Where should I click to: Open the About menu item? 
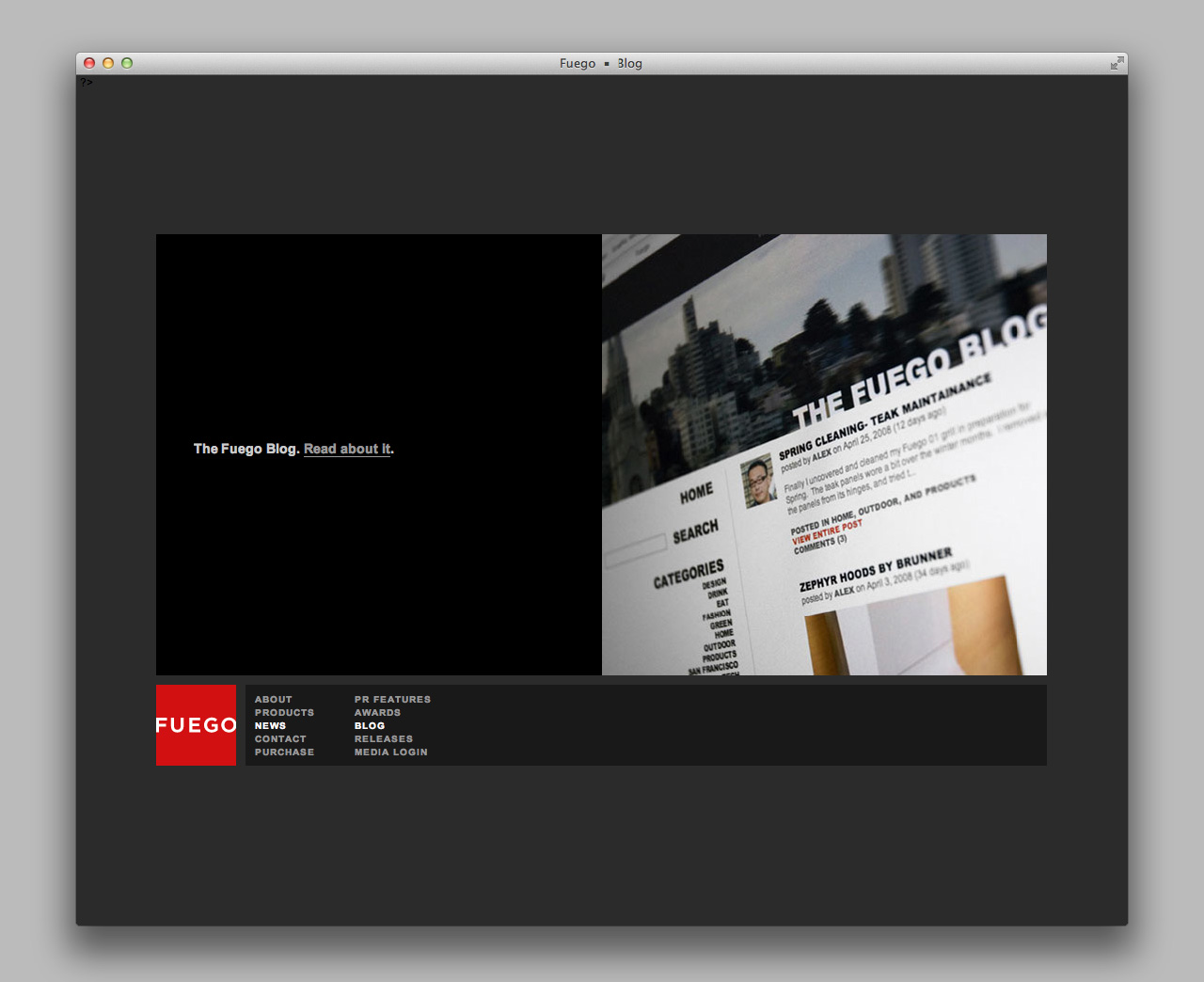[x=274, y=700]
